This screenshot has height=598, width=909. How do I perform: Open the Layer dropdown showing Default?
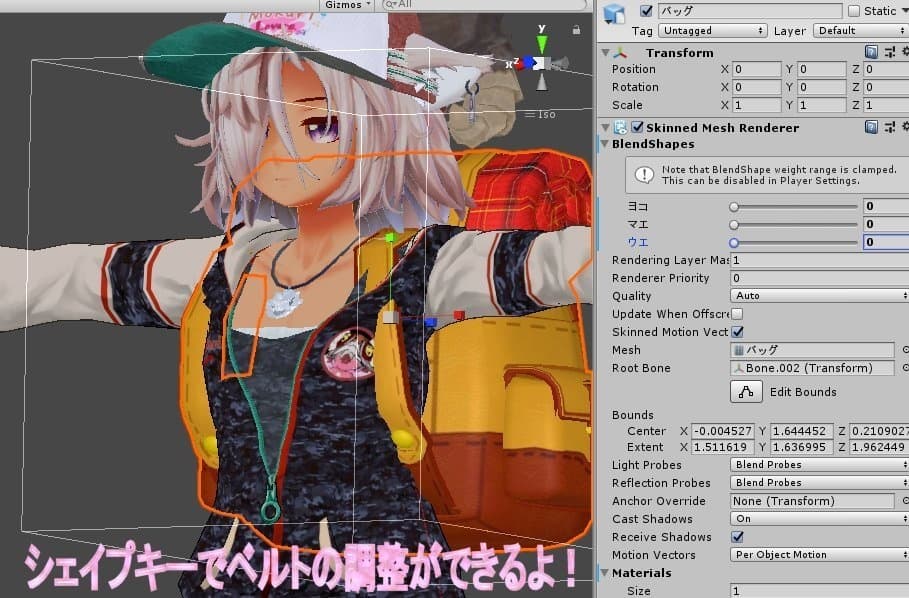(860, 30)
